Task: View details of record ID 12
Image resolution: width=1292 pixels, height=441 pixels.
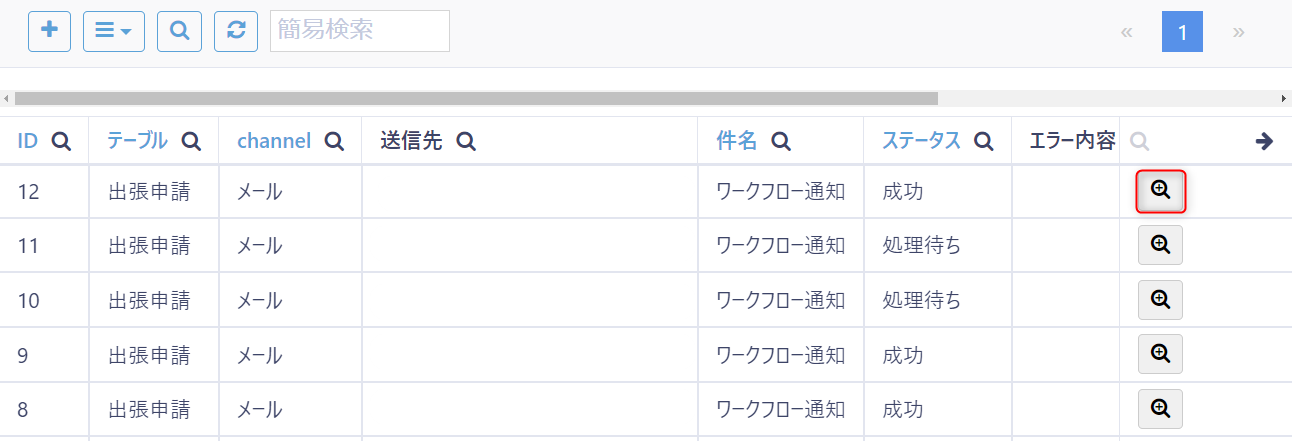Action: pyautogui.click(x=1160, y=190)
